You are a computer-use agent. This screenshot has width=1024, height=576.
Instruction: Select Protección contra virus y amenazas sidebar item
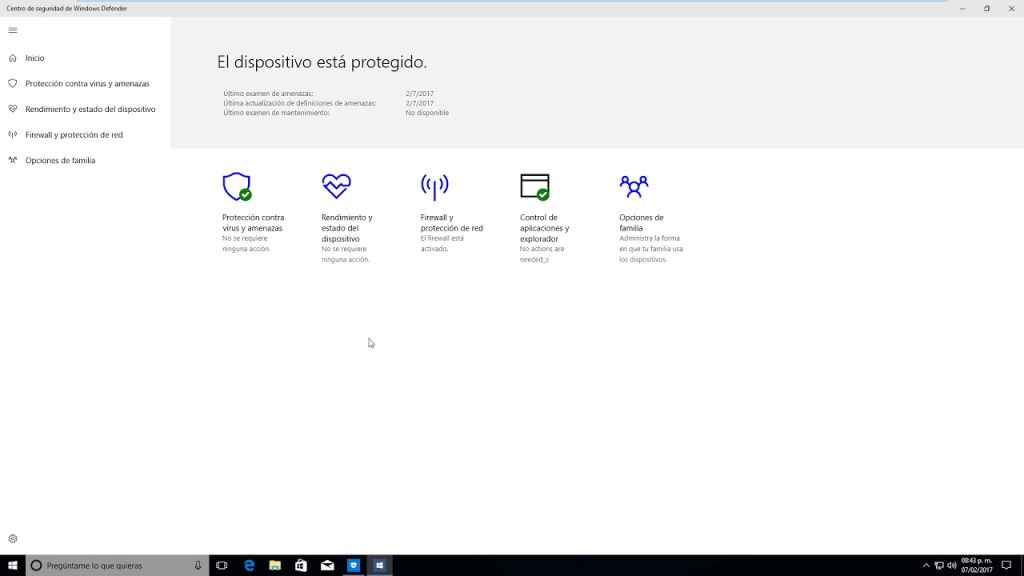[x=86, y=84]
